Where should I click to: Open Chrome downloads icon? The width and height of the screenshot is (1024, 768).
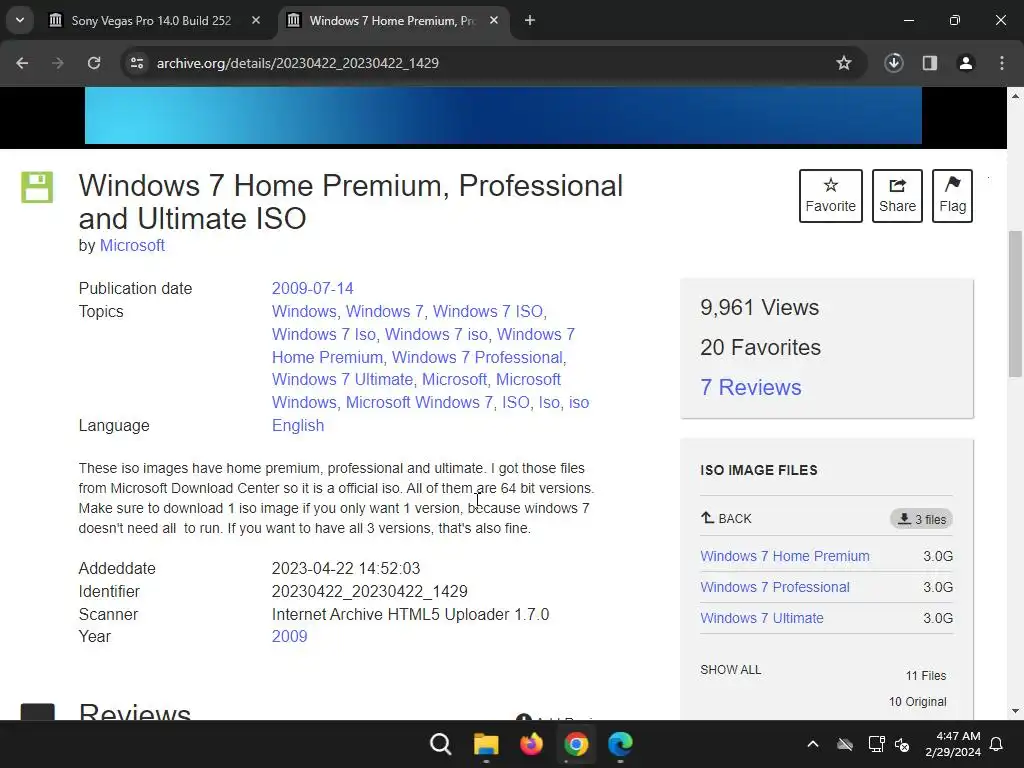tap(894, 63)
